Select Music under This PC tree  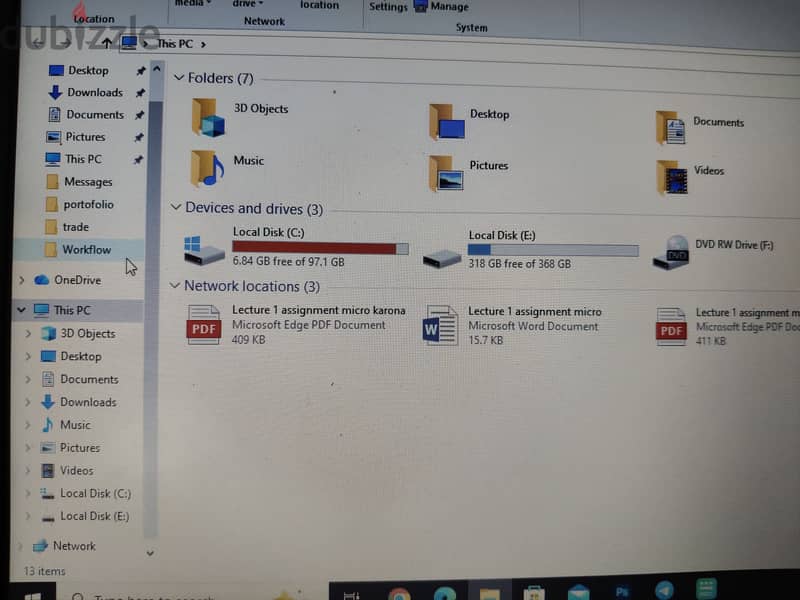75,425
